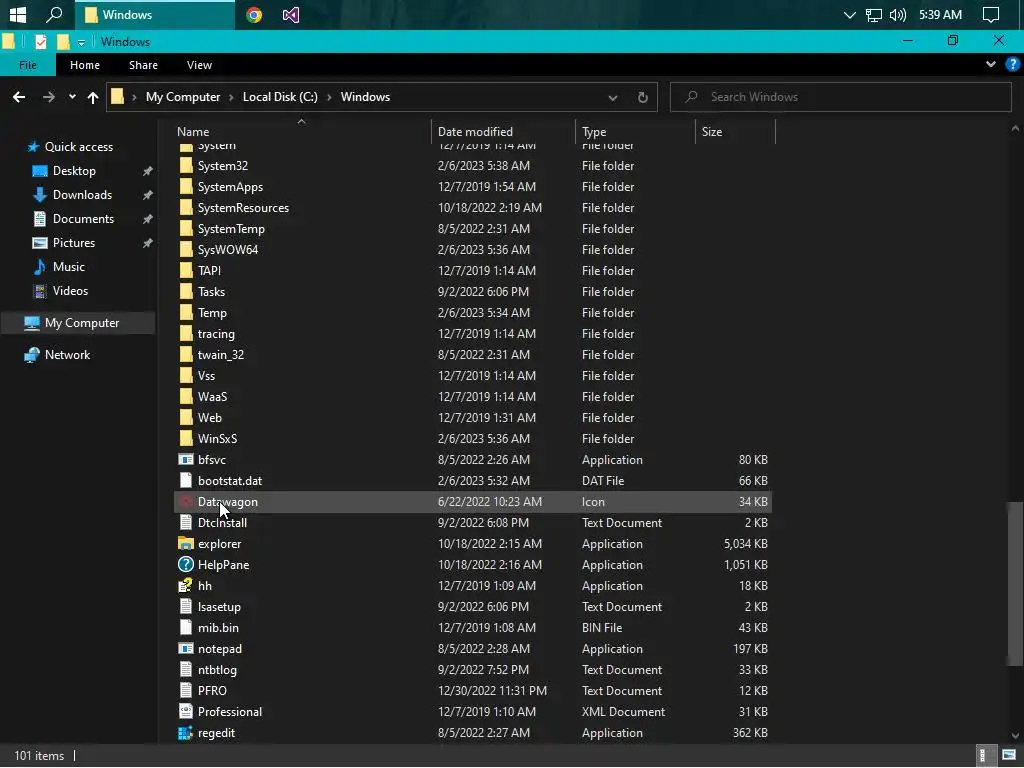Open the Windows Start menu
Screen dimensions: 1024x768
point(18,14)
